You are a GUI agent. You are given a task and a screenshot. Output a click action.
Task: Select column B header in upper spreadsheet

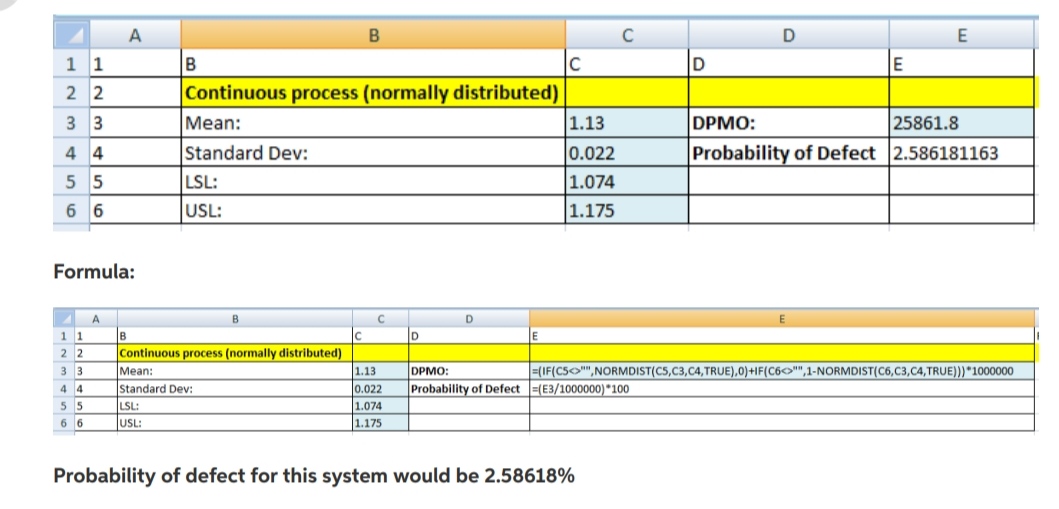pos(373,36)
